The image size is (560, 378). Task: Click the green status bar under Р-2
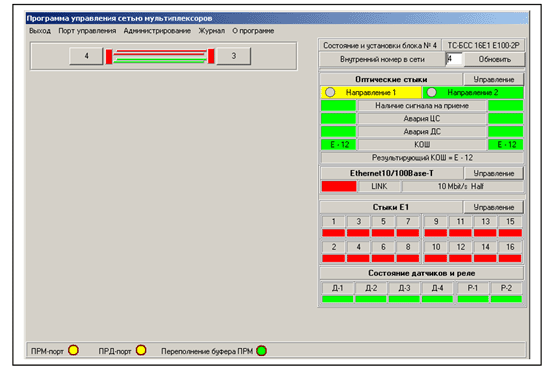coord(506,299)
